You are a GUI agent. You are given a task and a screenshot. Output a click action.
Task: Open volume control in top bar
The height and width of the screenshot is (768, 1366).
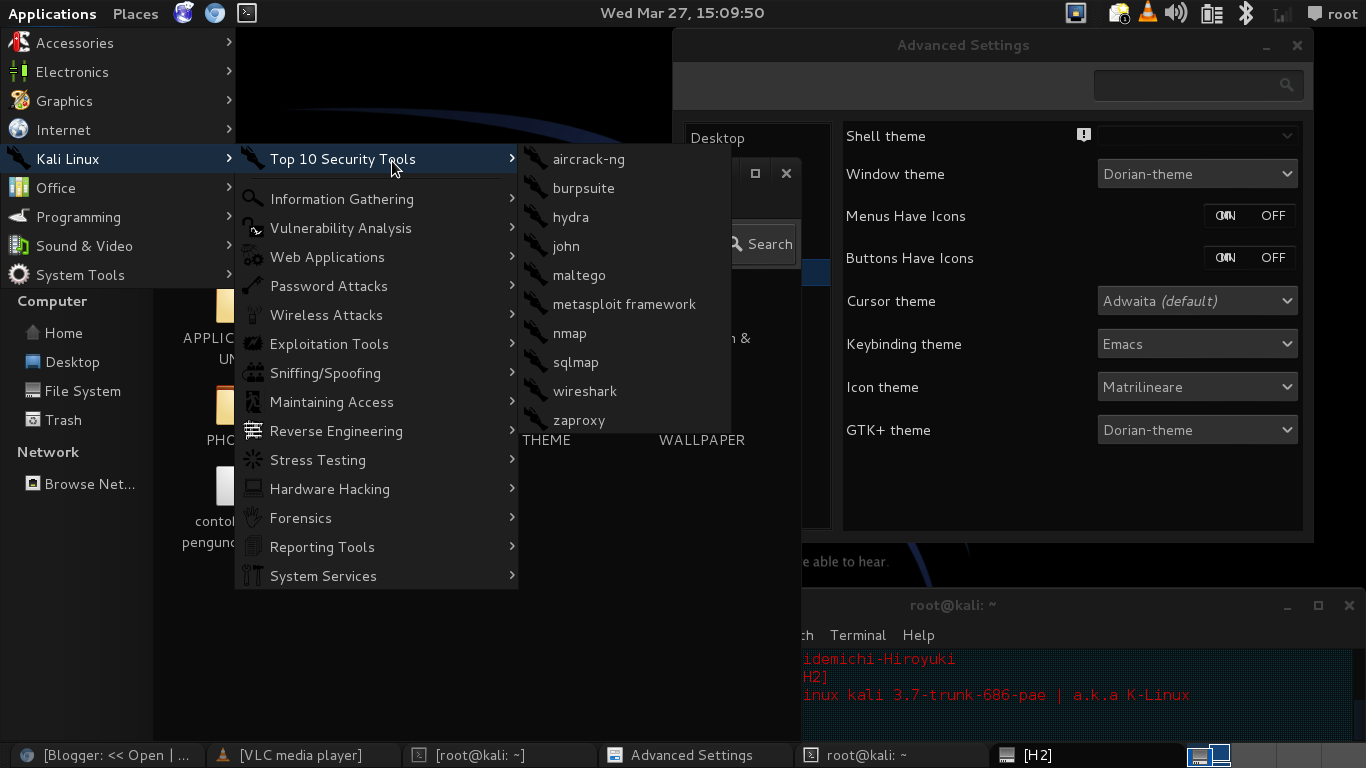(1177, 13)
